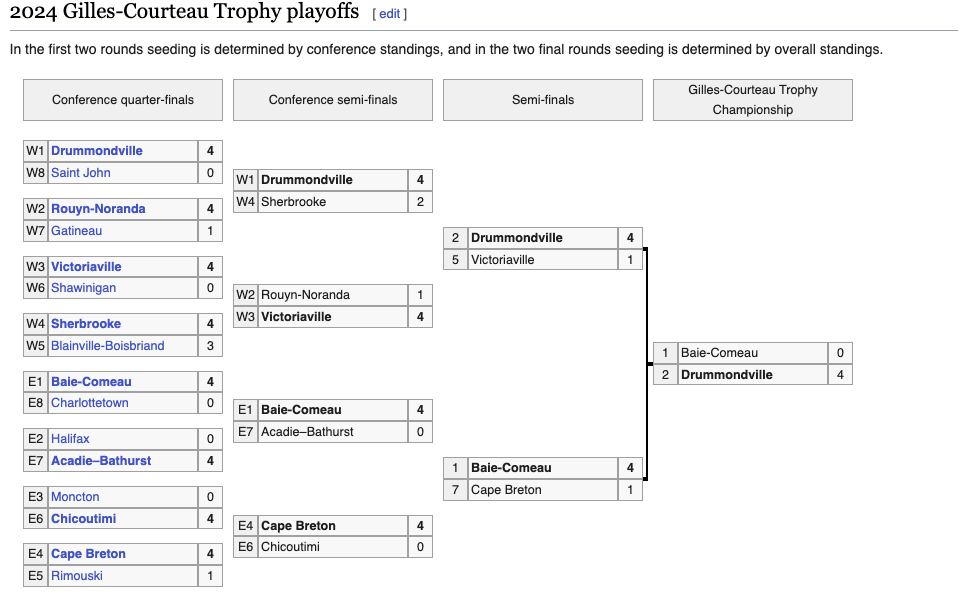This screenshot has height=602, width=967.
Task: Open the Gatineau team link
Action: click(77, 231)
